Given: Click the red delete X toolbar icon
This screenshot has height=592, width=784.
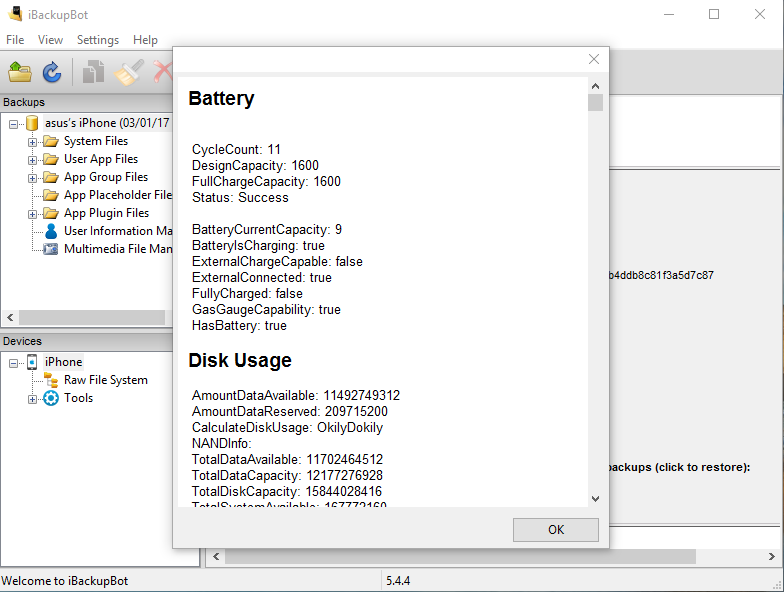Looking at the screenshot, I should 163,72.
